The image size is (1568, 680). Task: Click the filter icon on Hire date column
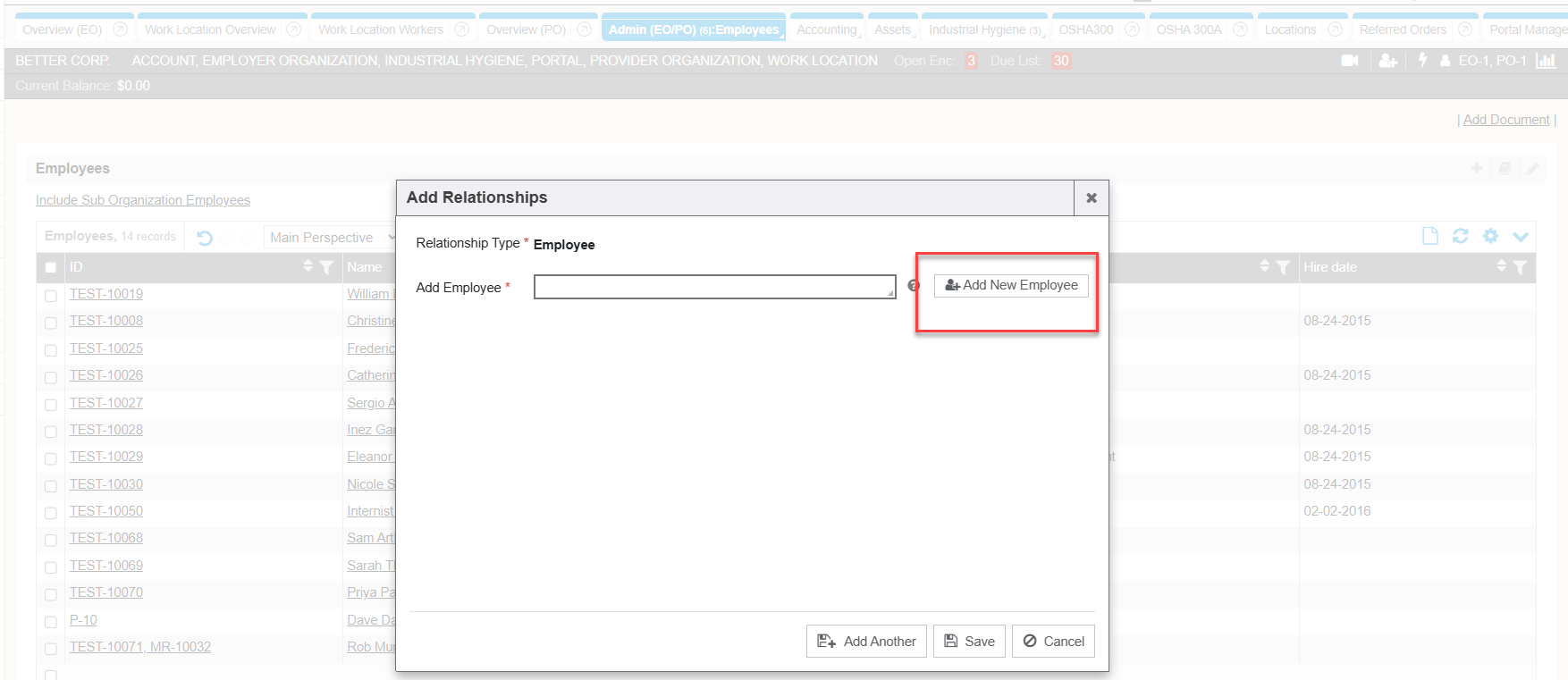1520,267
